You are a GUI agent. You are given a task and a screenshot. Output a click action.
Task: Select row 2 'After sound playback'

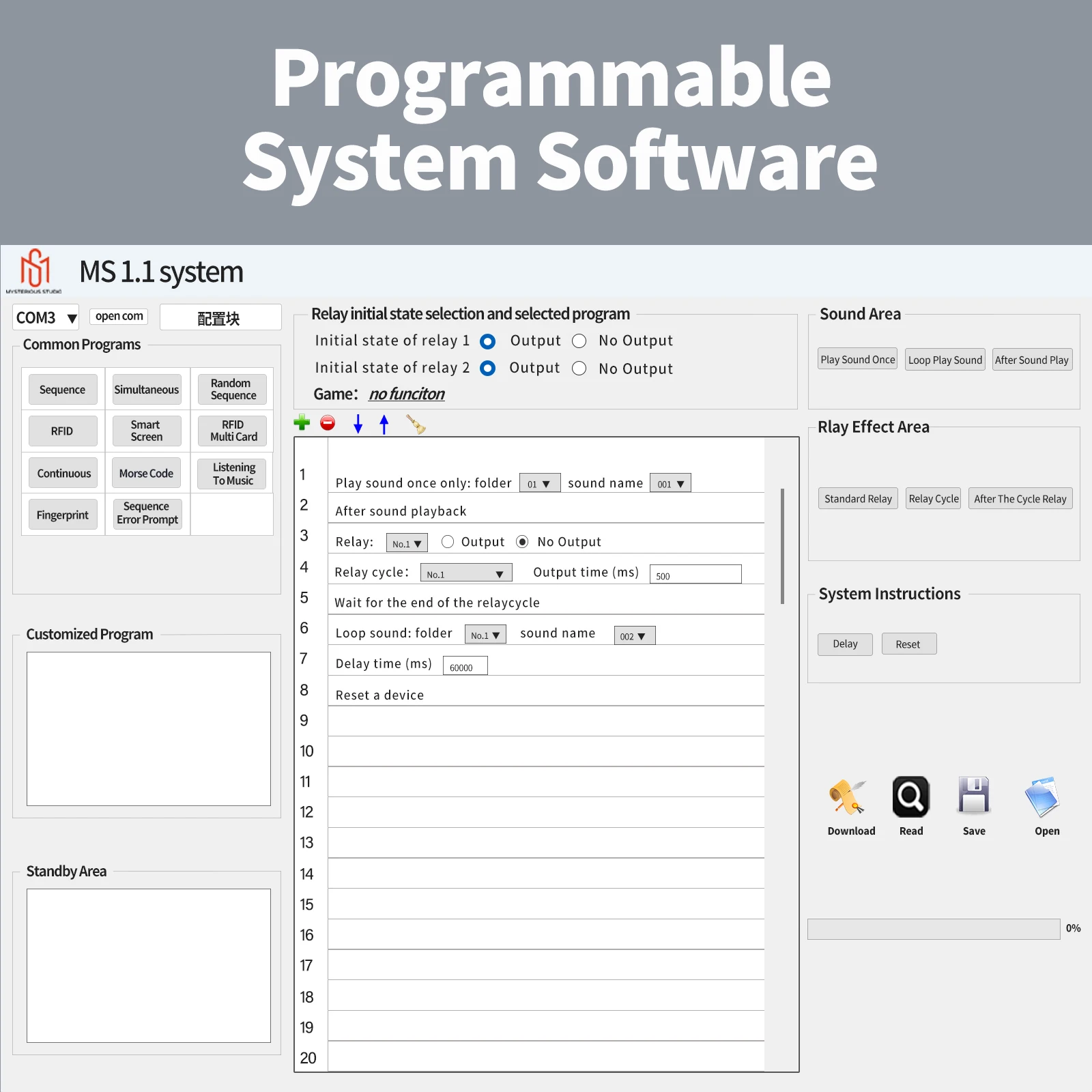pyautogui.click(x=546, y=508)
